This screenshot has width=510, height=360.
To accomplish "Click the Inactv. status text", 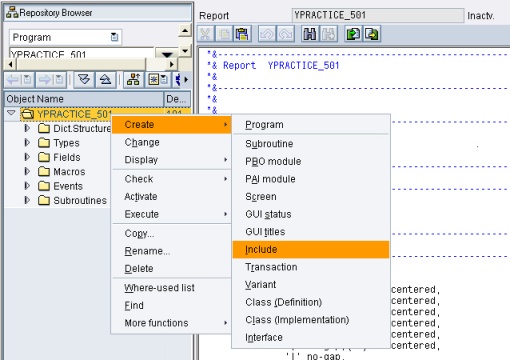I will [481, 16].
